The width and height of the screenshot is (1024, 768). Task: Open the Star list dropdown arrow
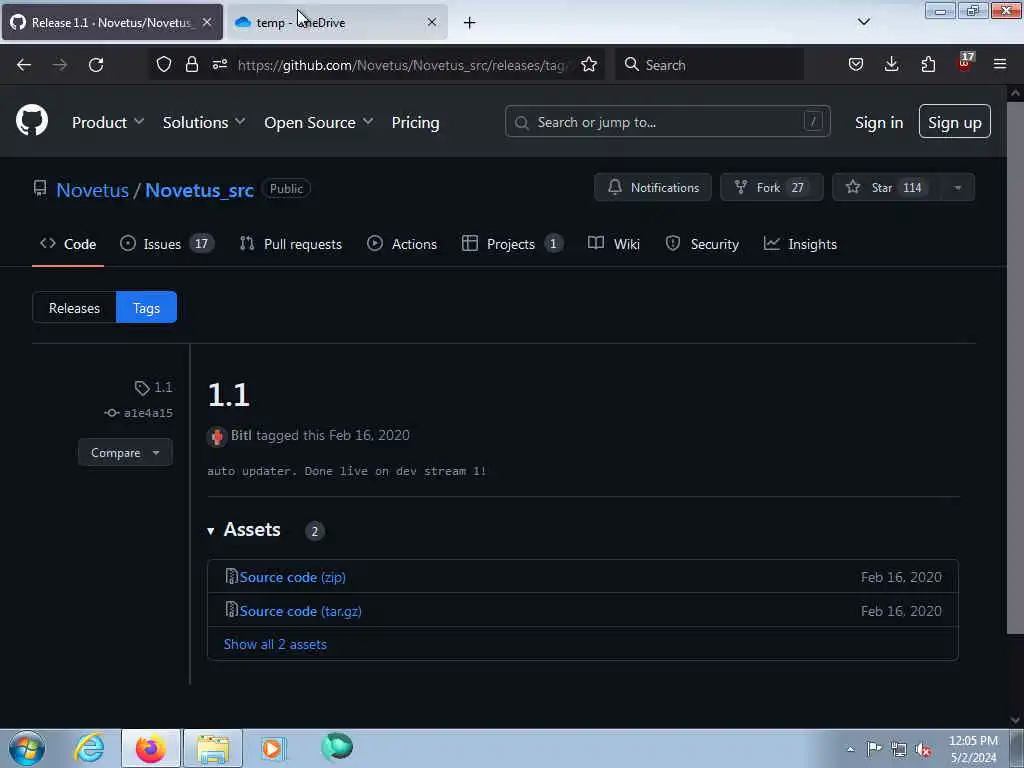tap(957, 187)
